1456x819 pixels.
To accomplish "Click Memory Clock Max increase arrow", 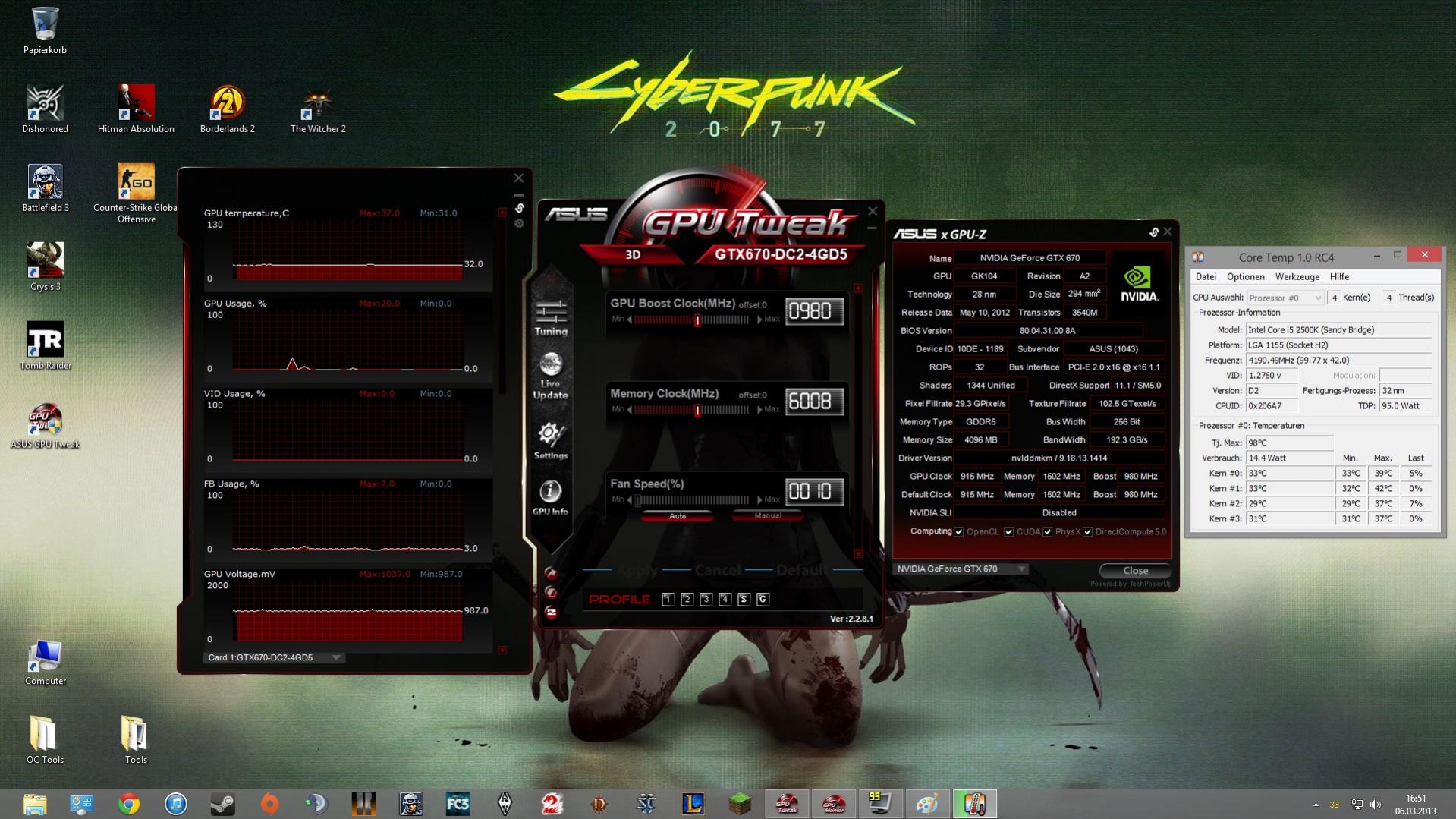I will 759,410.
